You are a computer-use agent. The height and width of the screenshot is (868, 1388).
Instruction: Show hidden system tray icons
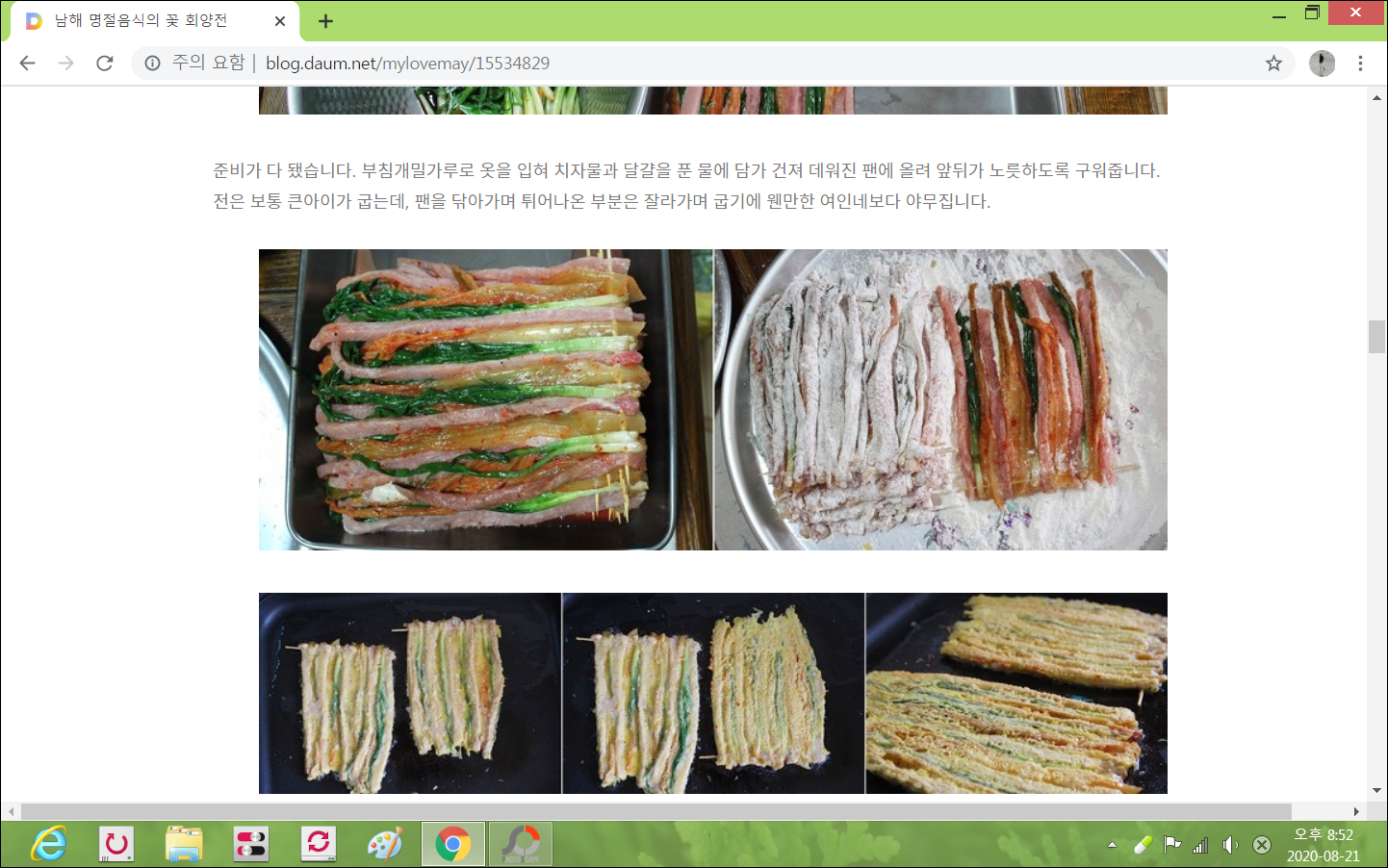(1112, 845)
